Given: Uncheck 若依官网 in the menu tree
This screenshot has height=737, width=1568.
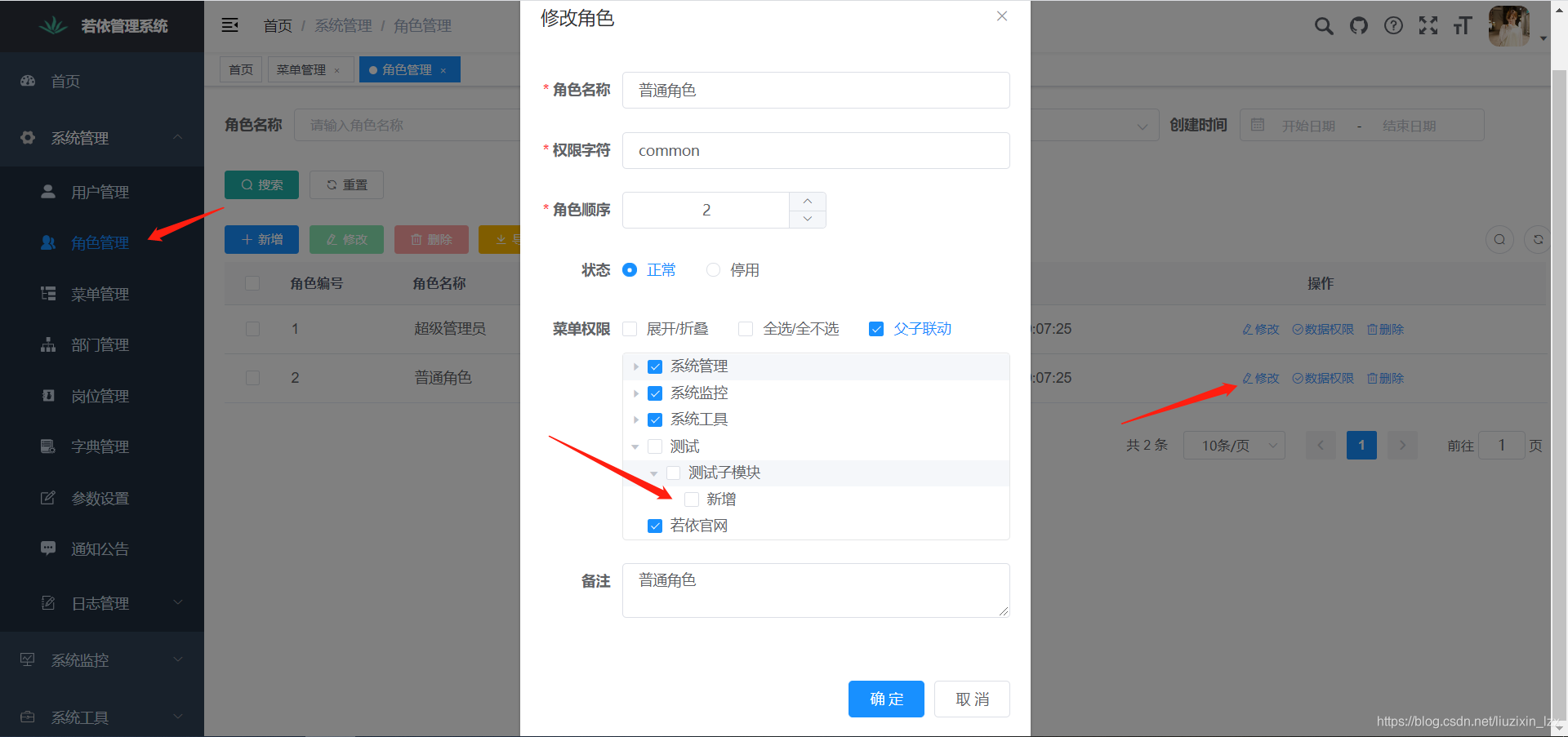Looking at the screenshot, I should coord(655,526).
